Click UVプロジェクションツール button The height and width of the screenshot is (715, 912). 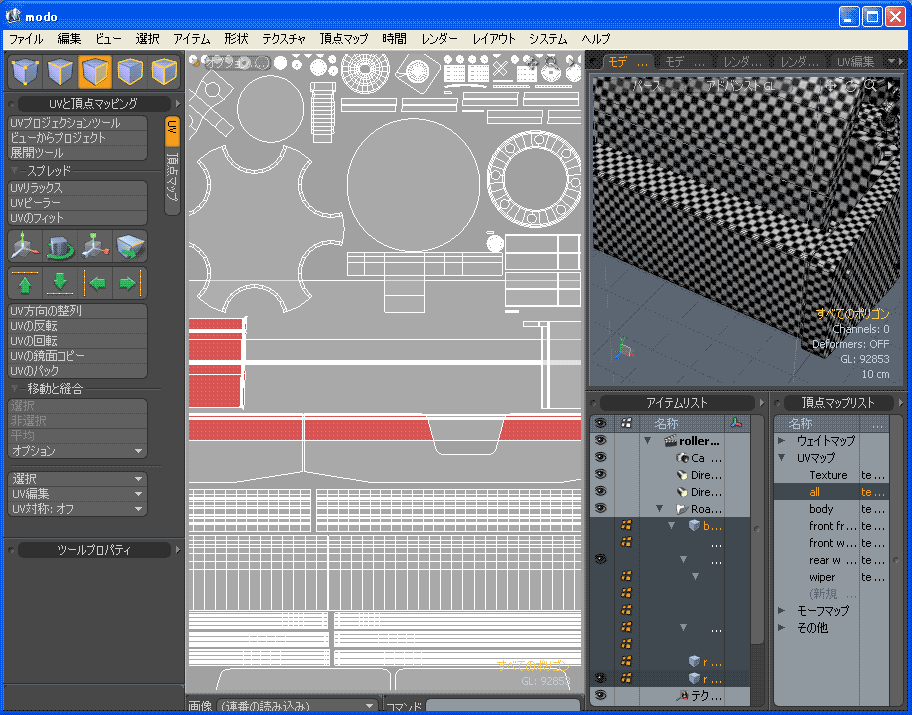tap(77, 123)
